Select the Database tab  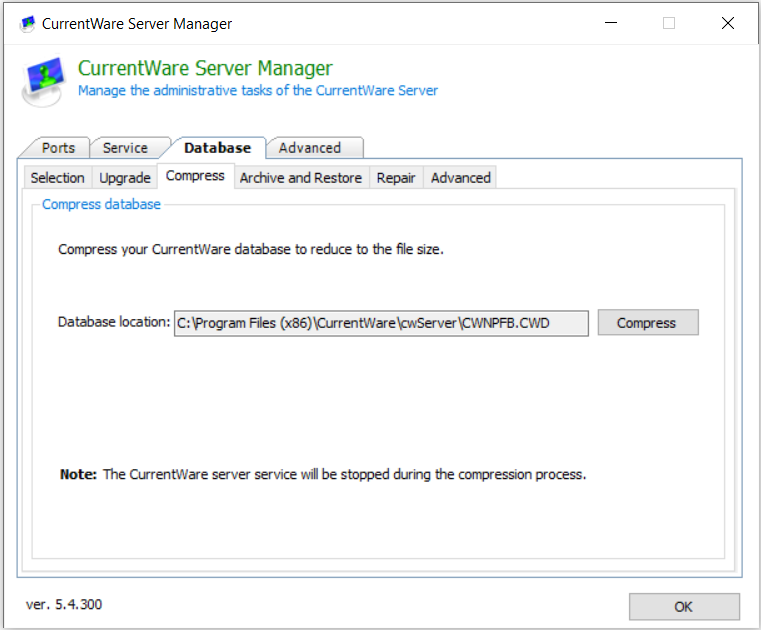coord(217,148)
